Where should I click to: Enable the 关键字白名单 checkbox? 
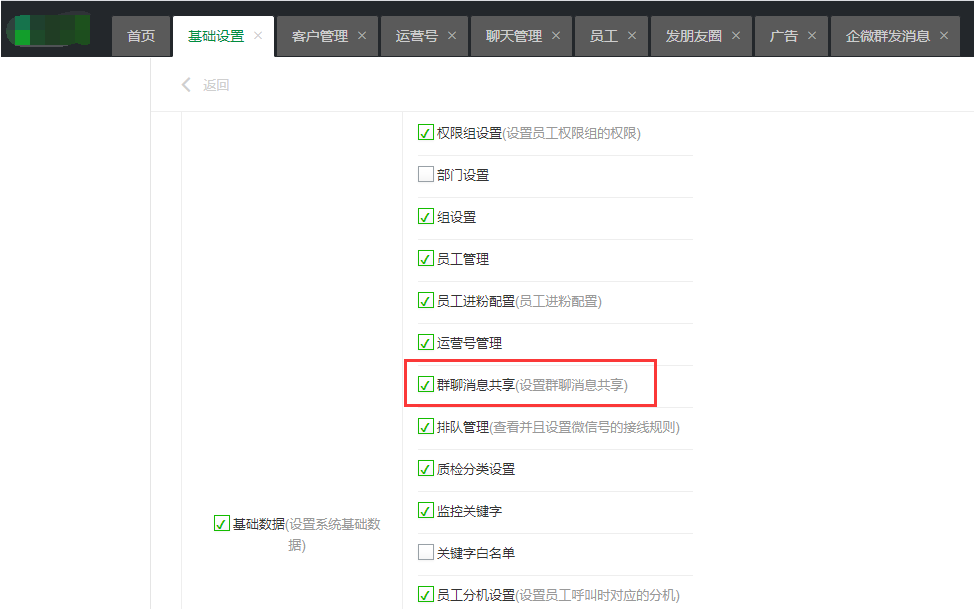click(x=425, y=552)
